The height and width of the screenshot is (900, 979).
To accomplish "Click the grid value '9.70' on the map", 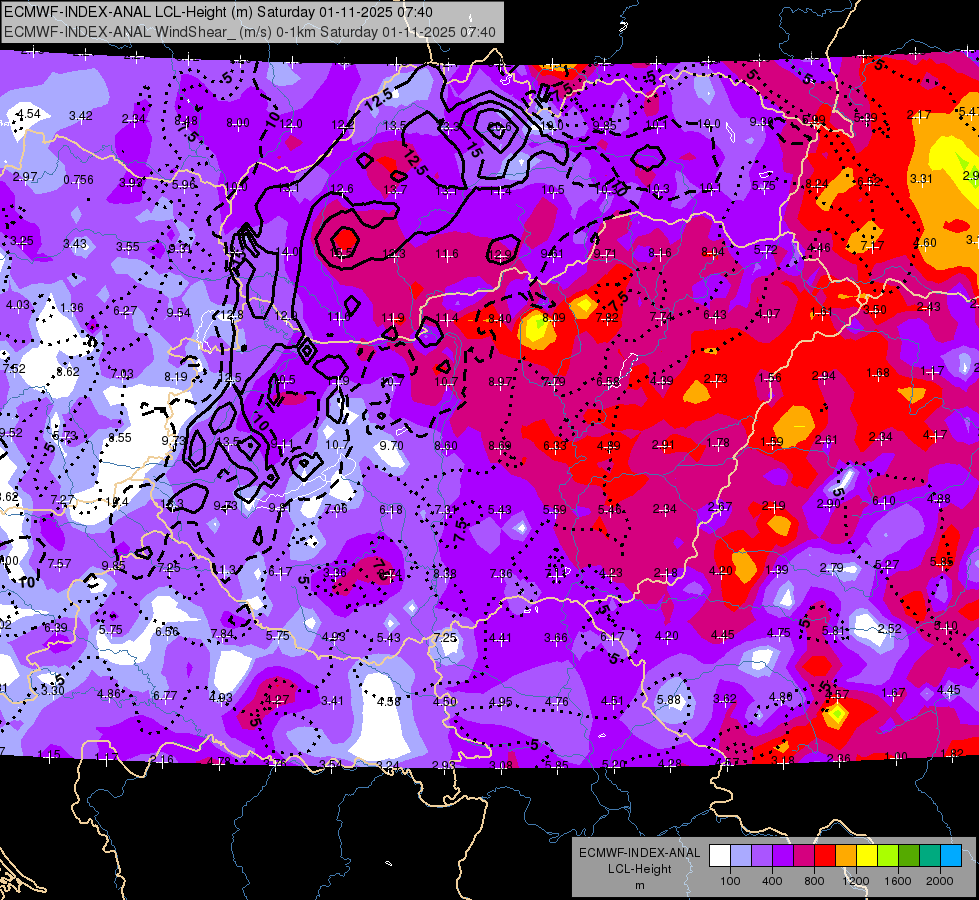I will (x=391, y=446).
